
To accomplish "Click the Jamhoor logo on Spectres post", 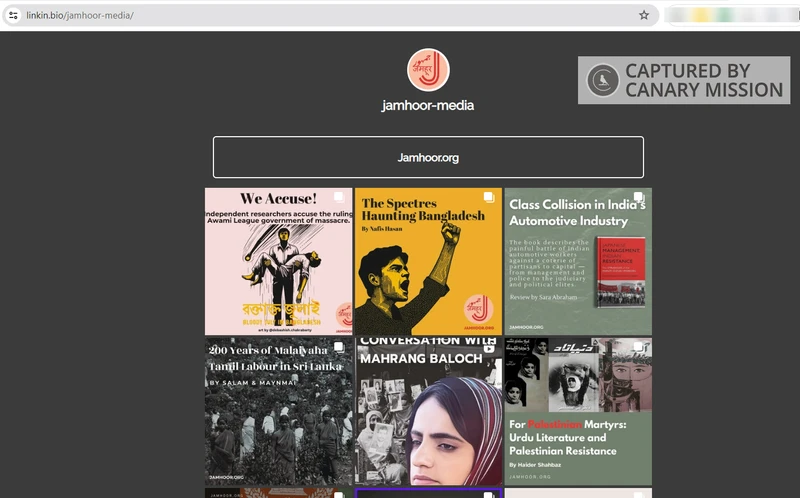I will click(x=479, y=309).
